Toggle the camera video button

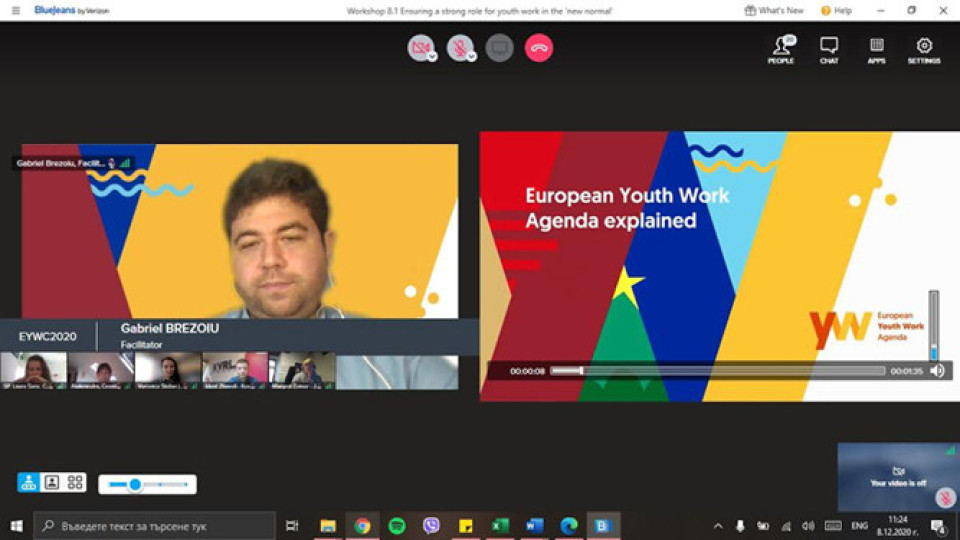point(420,47)
